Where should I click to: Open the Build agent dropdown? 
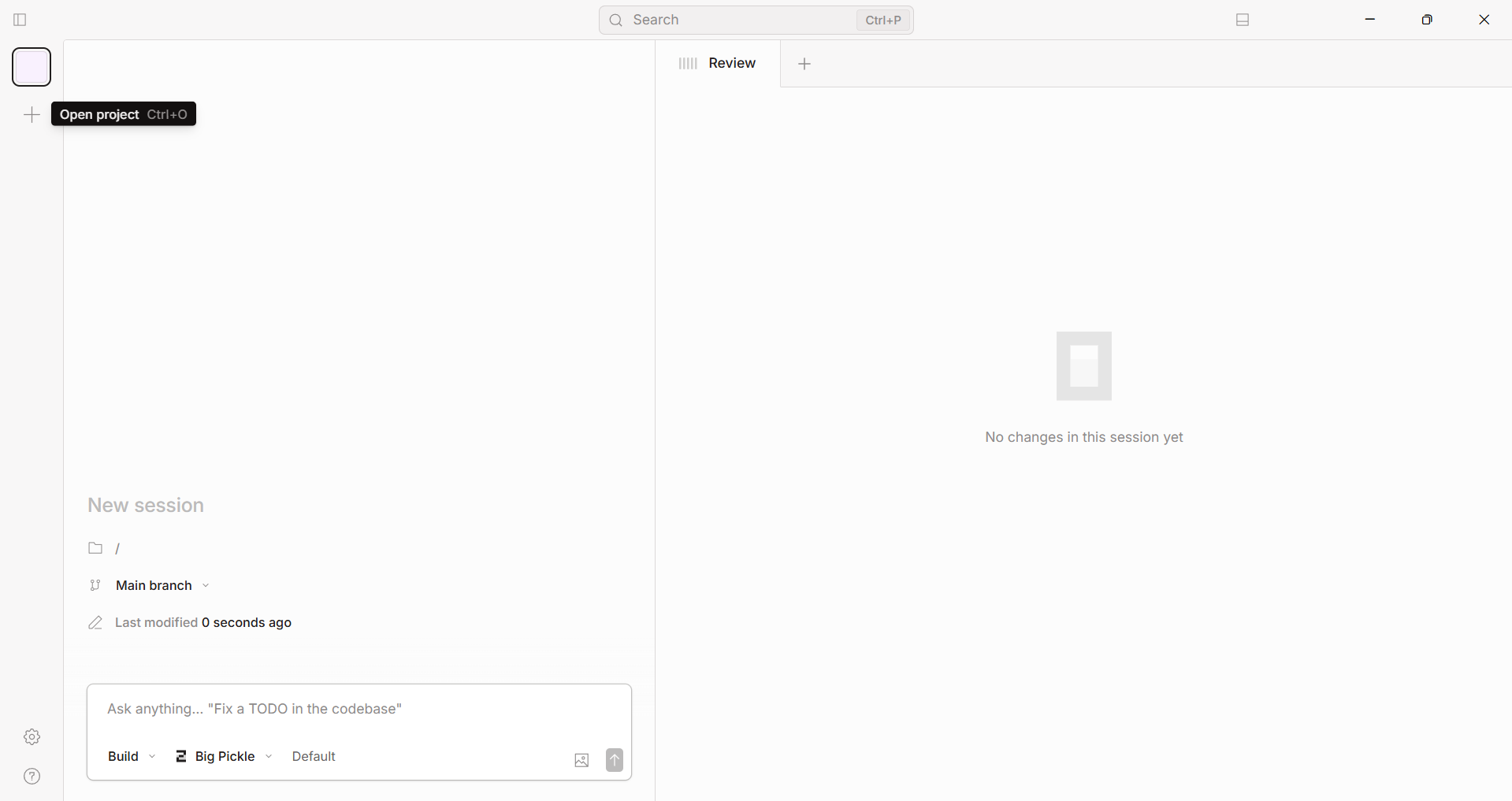(x=132, y=756)
